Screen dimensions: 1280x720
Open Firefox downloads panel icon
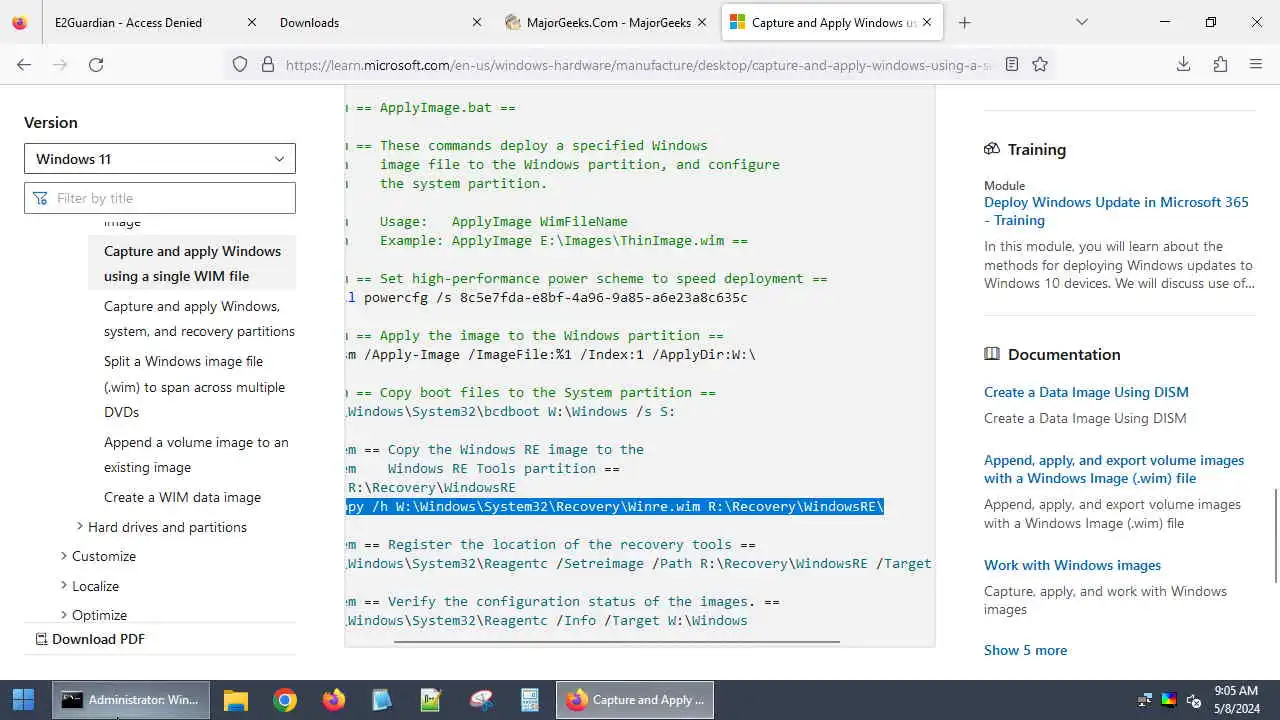1183,64
